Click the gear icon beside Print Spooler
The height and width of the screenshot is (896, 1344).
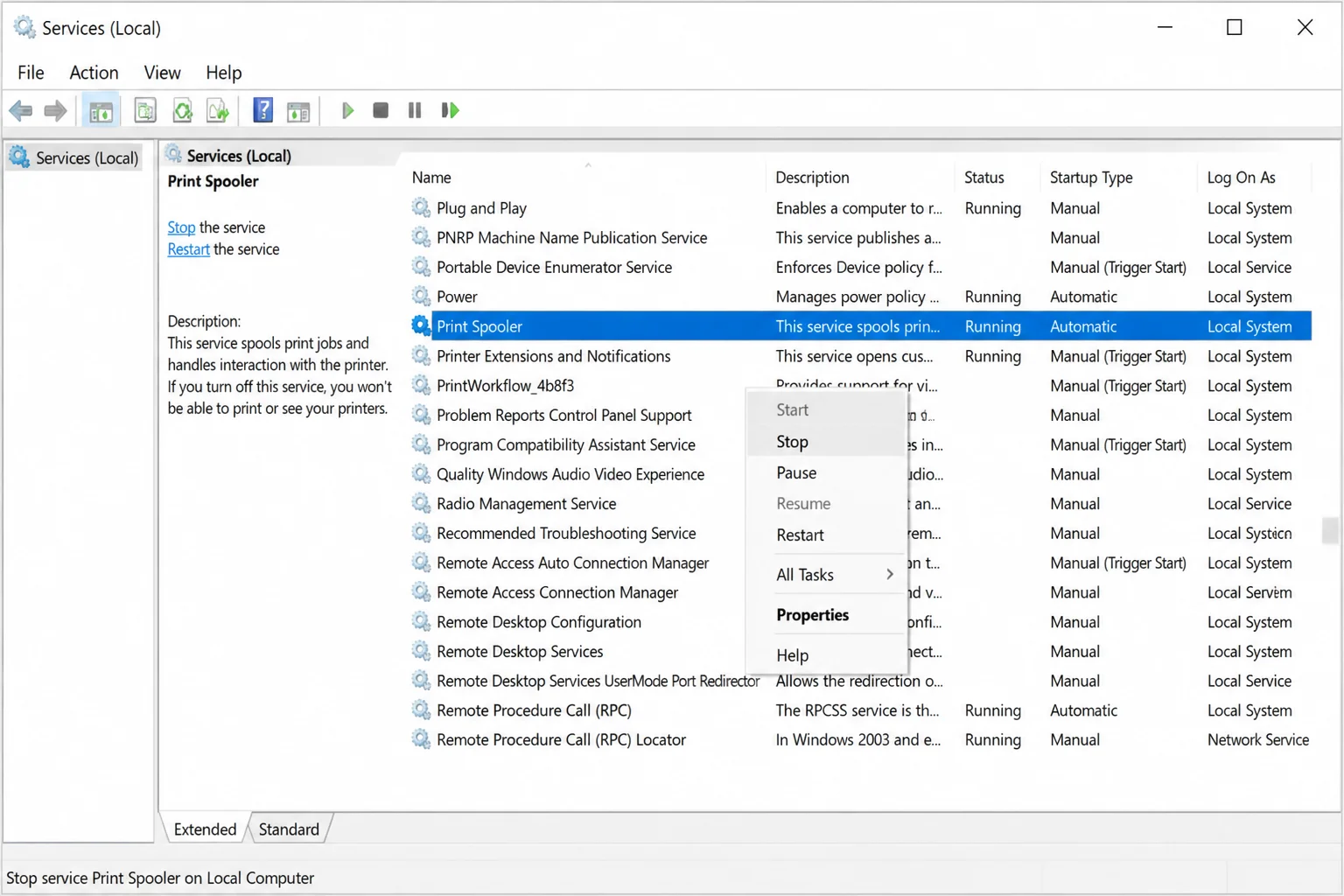[421, 325]
